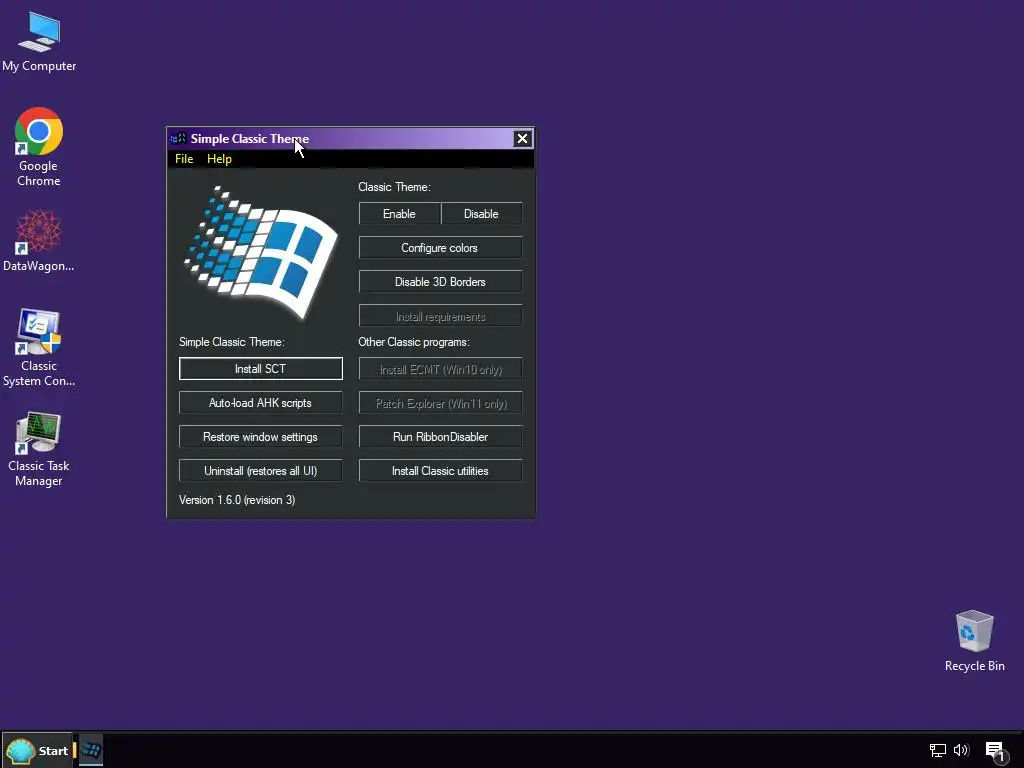Screen dimensions: 1024x768
Task: Open the Start menu
Action: point(38,750)
